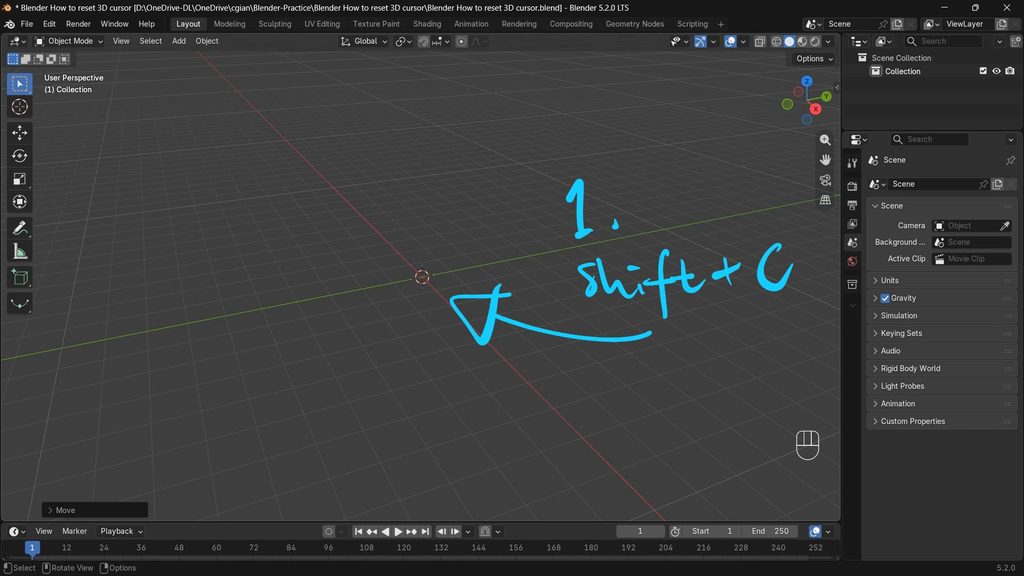Toggle snapping magnet in header
Screen dimensions: 1024x576
point(423,41)
